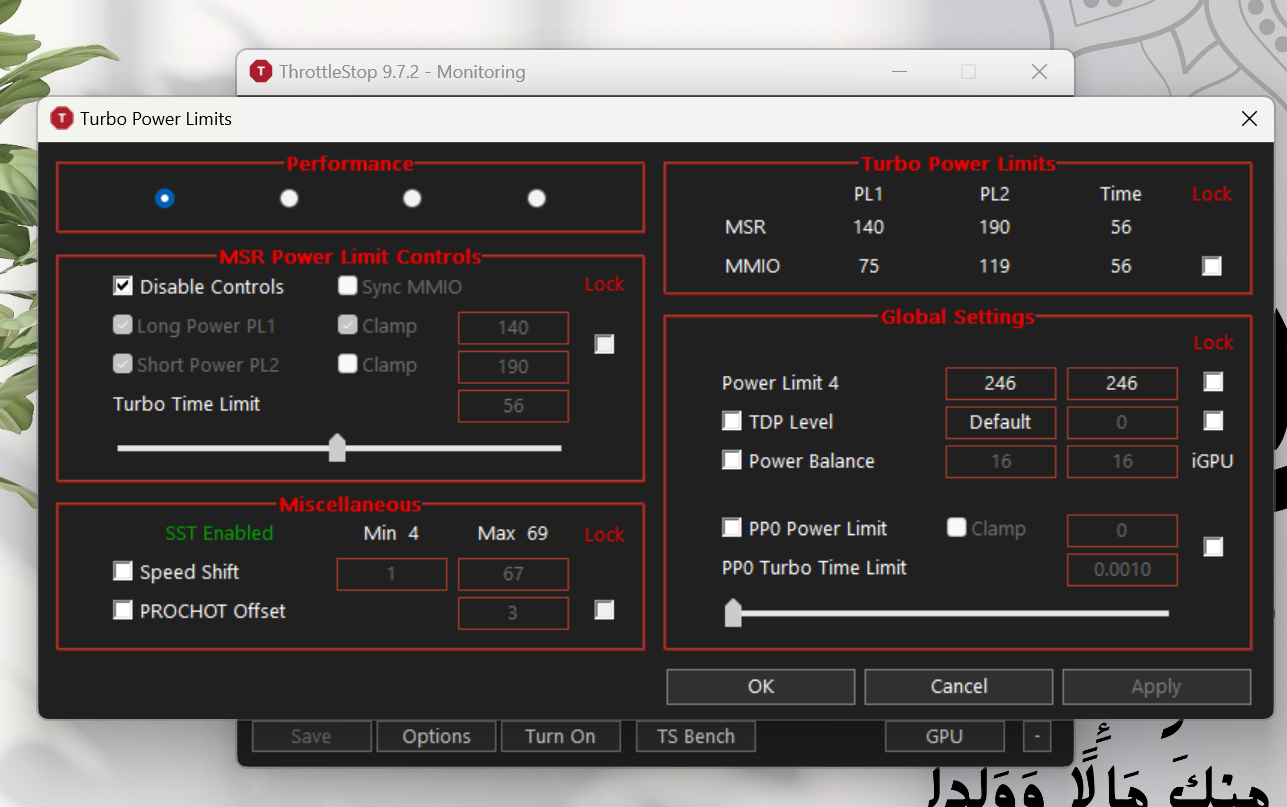Toggle the Clamp checkbox for Short Power PL2
1287x807 pixels.
coord(348,364)
